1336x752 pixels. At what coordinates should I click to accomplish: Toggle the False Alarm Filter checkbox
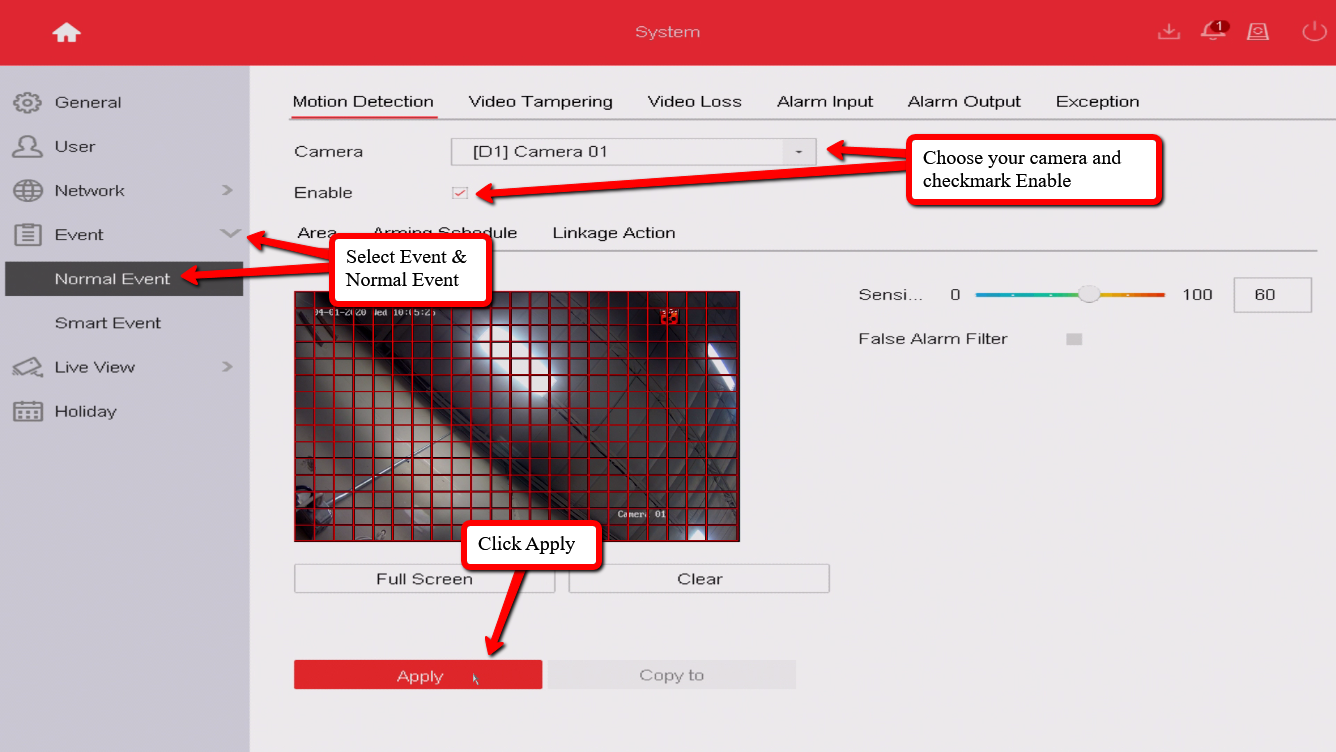click(1074, 339)
